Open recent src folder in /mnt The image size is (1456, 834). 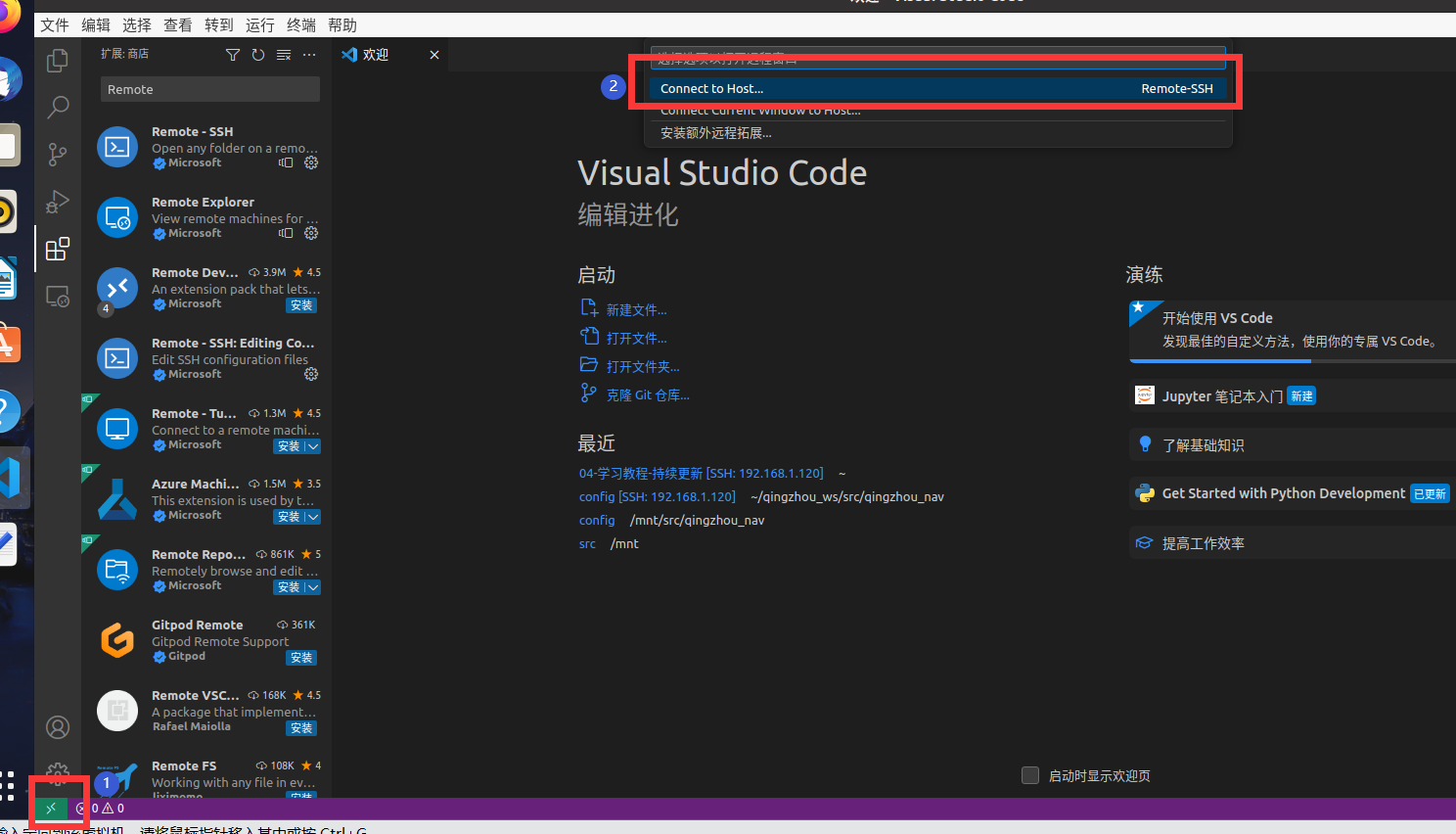(587, 544)
